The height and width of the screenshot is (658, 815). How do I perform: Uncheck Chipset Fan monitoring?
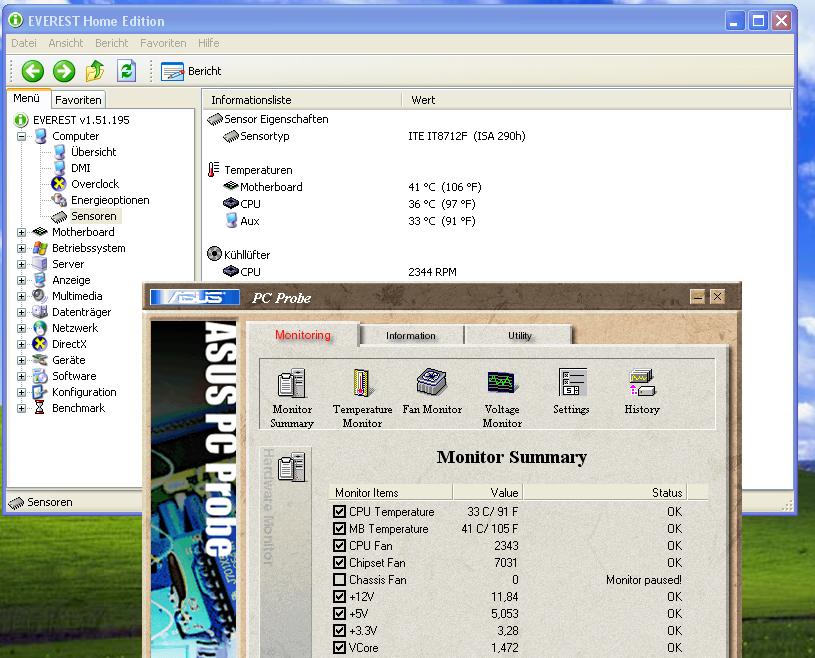(339, 562)
